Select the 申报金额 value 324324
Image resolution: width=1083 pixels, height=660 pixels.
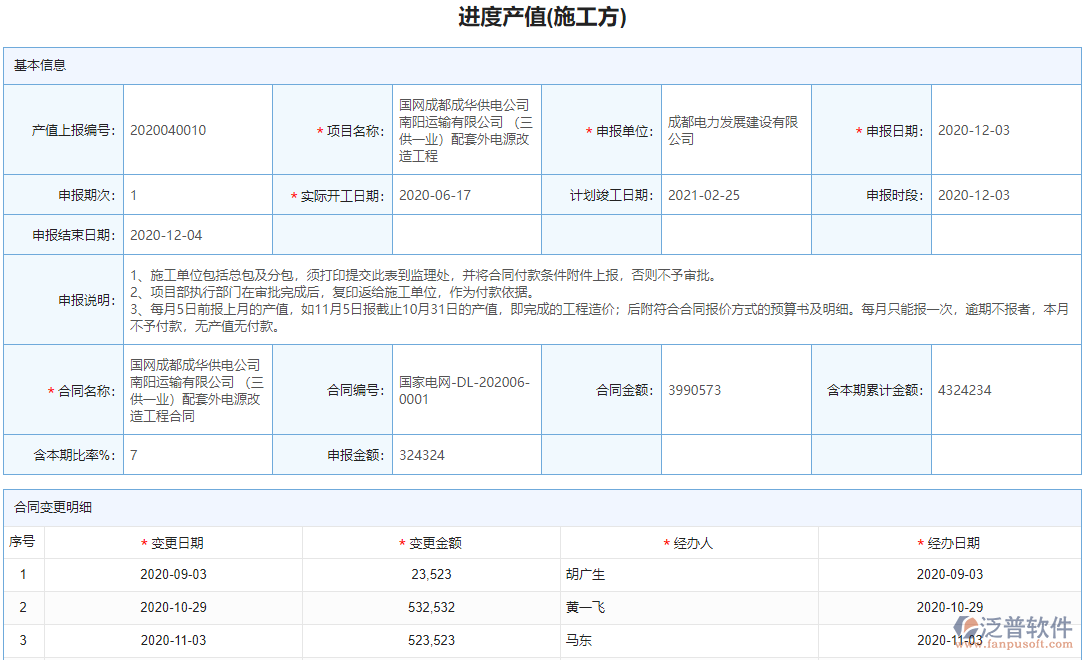pos(419,454)
